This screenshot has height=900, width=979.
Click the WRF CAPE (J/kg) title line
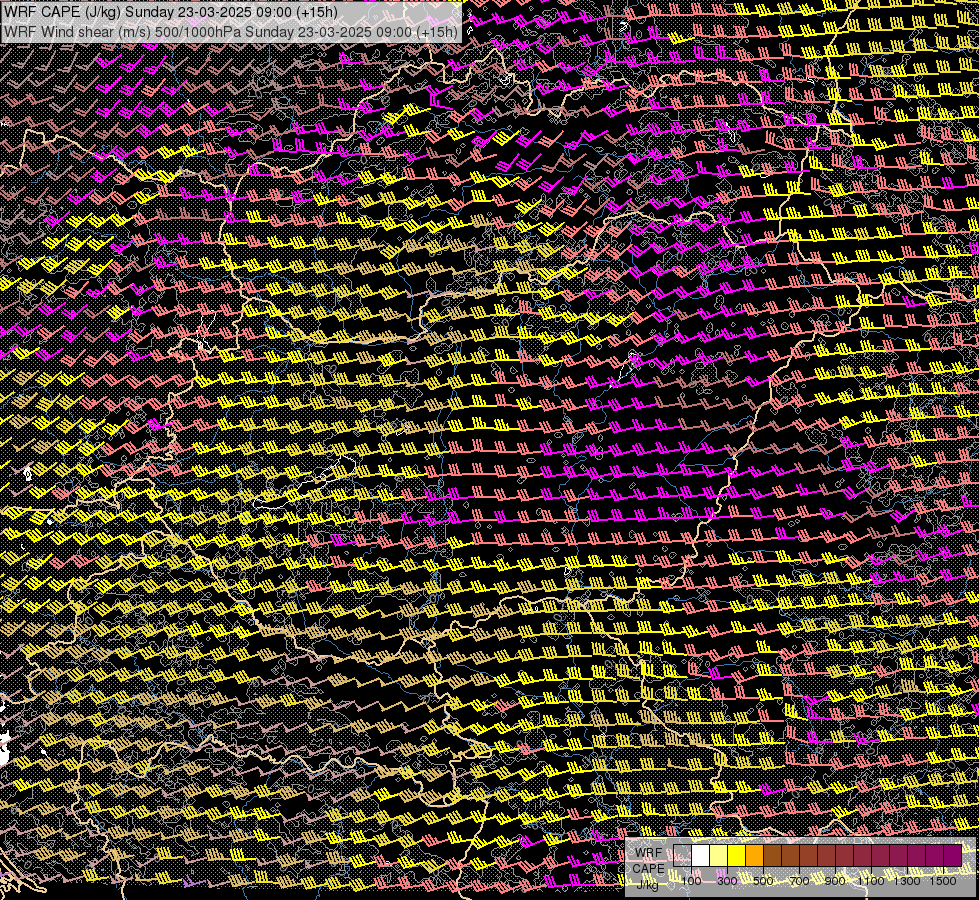pos(170,12)
